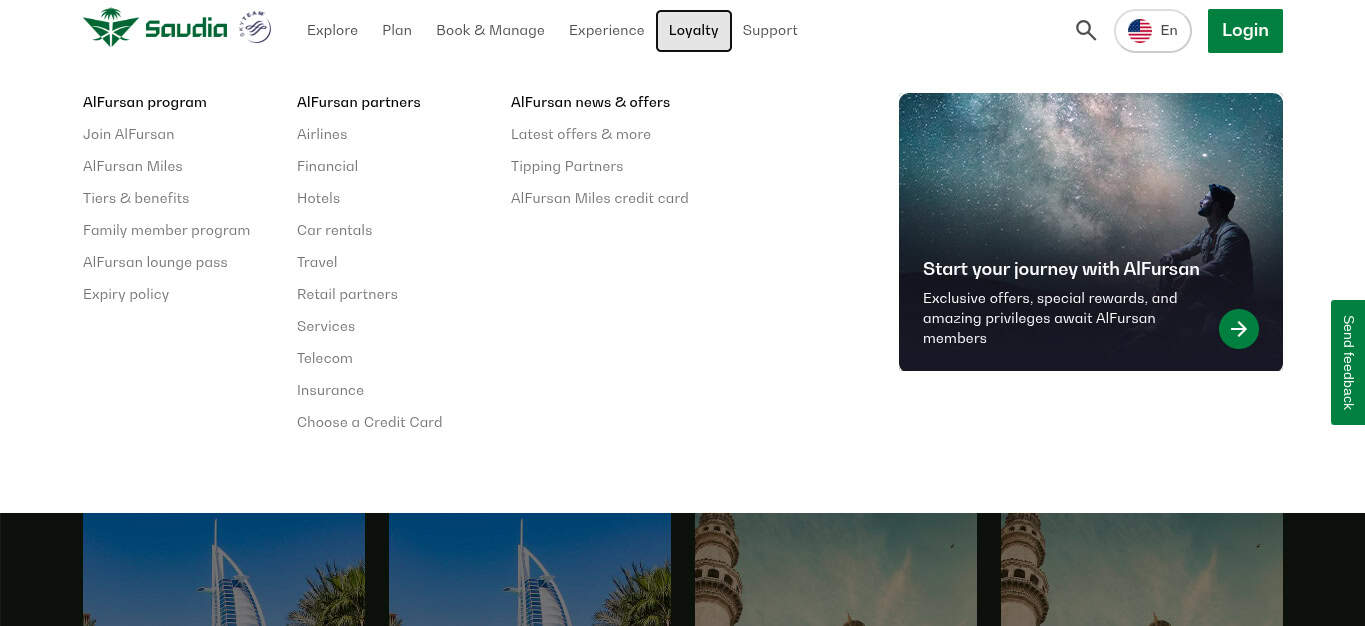Click the Saudia logo
The image size is (1365, 626).
(155, 28)
